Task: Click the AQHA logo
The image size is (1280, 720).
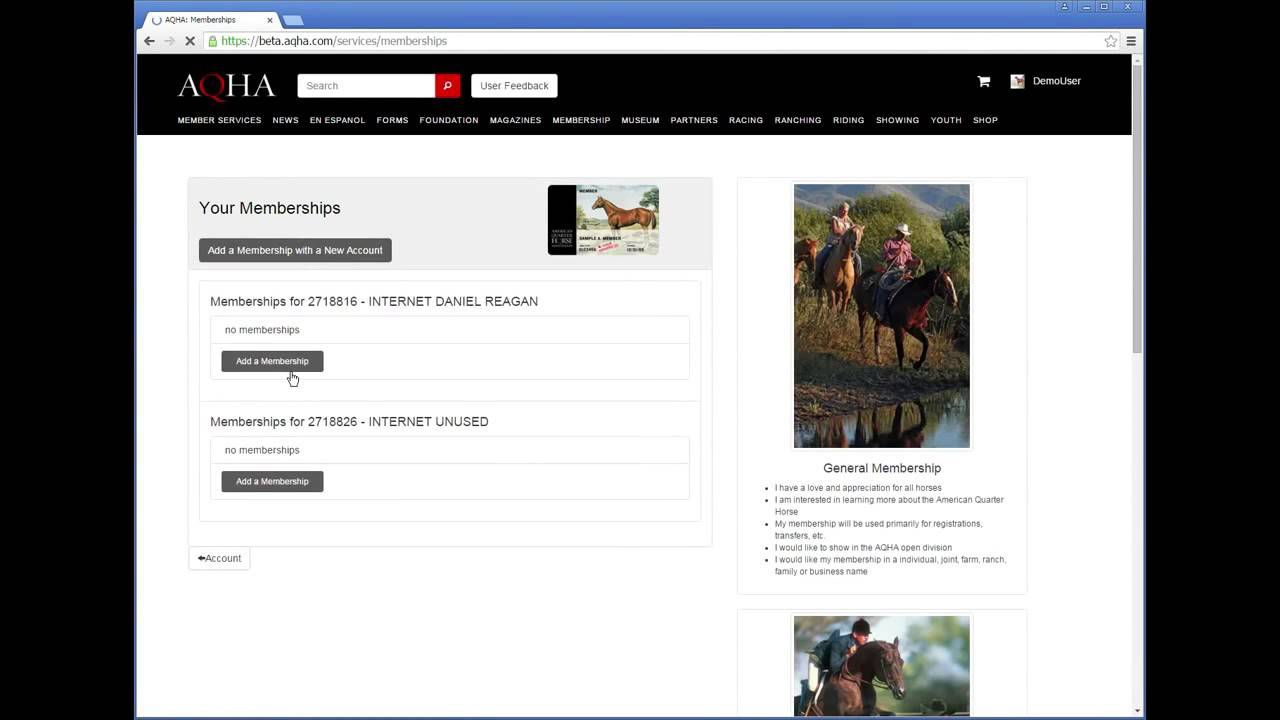Action: click(226, 86)
